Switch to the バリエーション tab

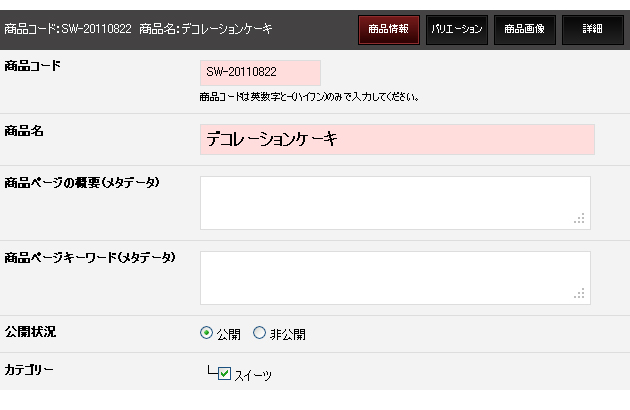click(x=457, y=30)
